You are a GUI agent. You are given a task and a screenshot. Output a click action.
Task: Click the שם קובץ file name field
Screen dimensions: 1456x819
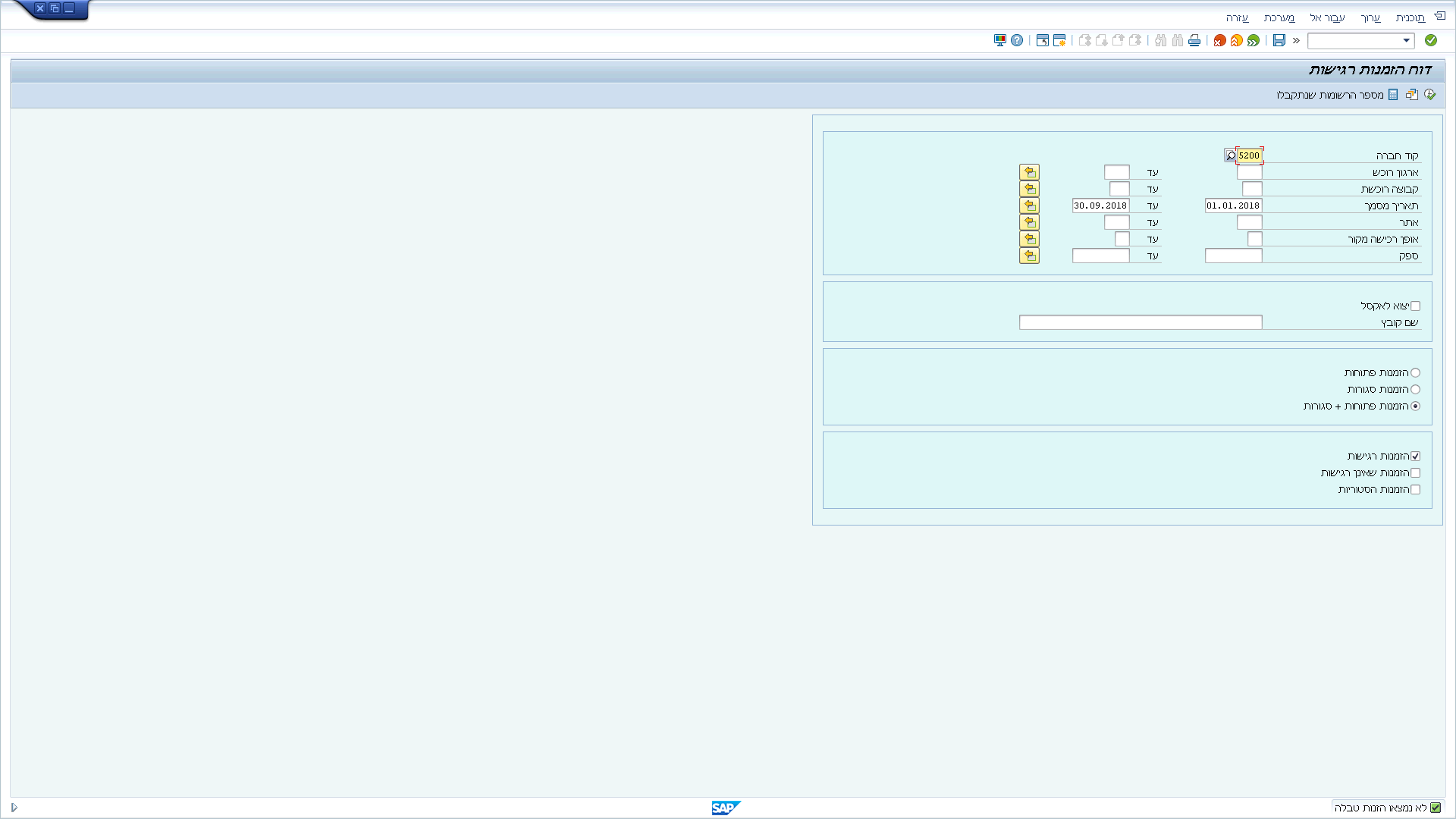[1140, 323]
